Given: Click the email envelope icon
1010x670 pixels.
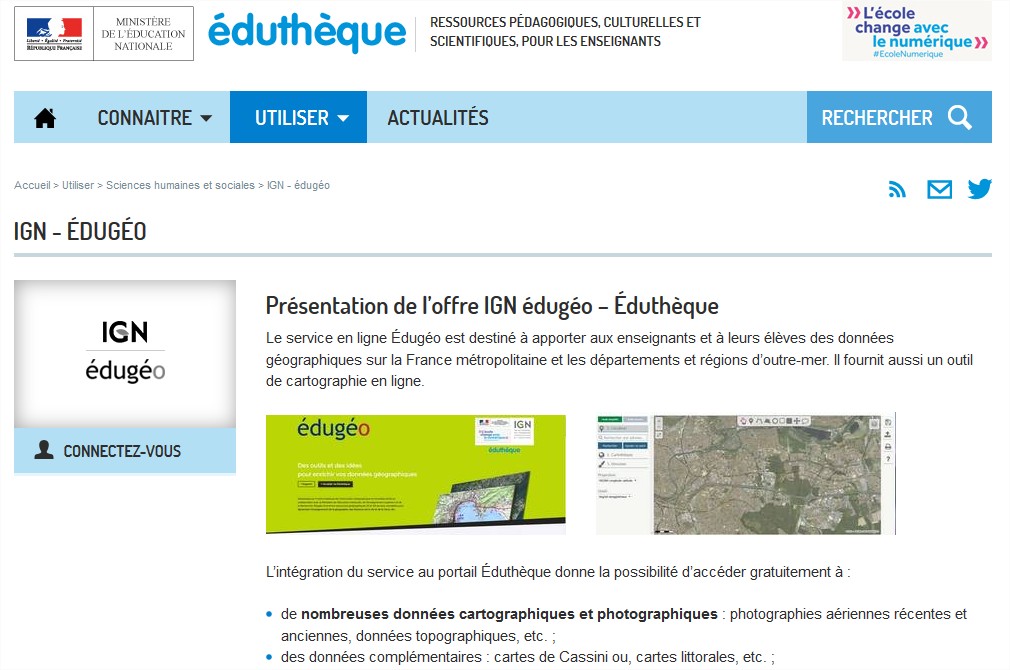Looking at the screenshot, I should [939, 189].
